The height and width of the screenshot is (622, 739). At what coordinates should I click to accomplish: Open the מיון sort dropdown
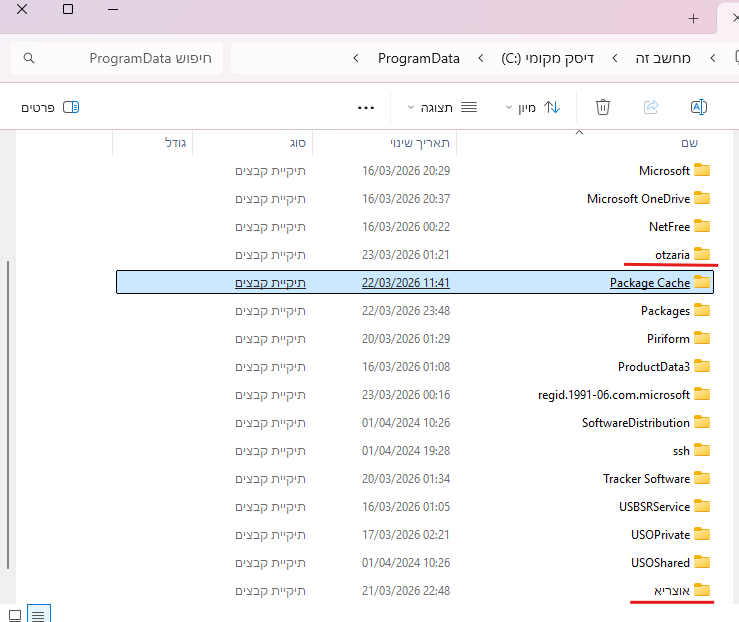click(533, 108)
